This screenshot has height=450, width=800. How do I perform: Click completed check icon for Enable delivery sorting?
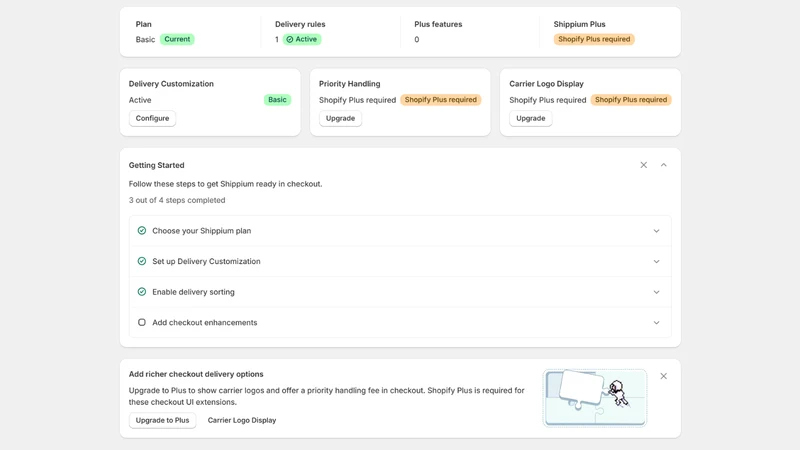coord(142,292)
